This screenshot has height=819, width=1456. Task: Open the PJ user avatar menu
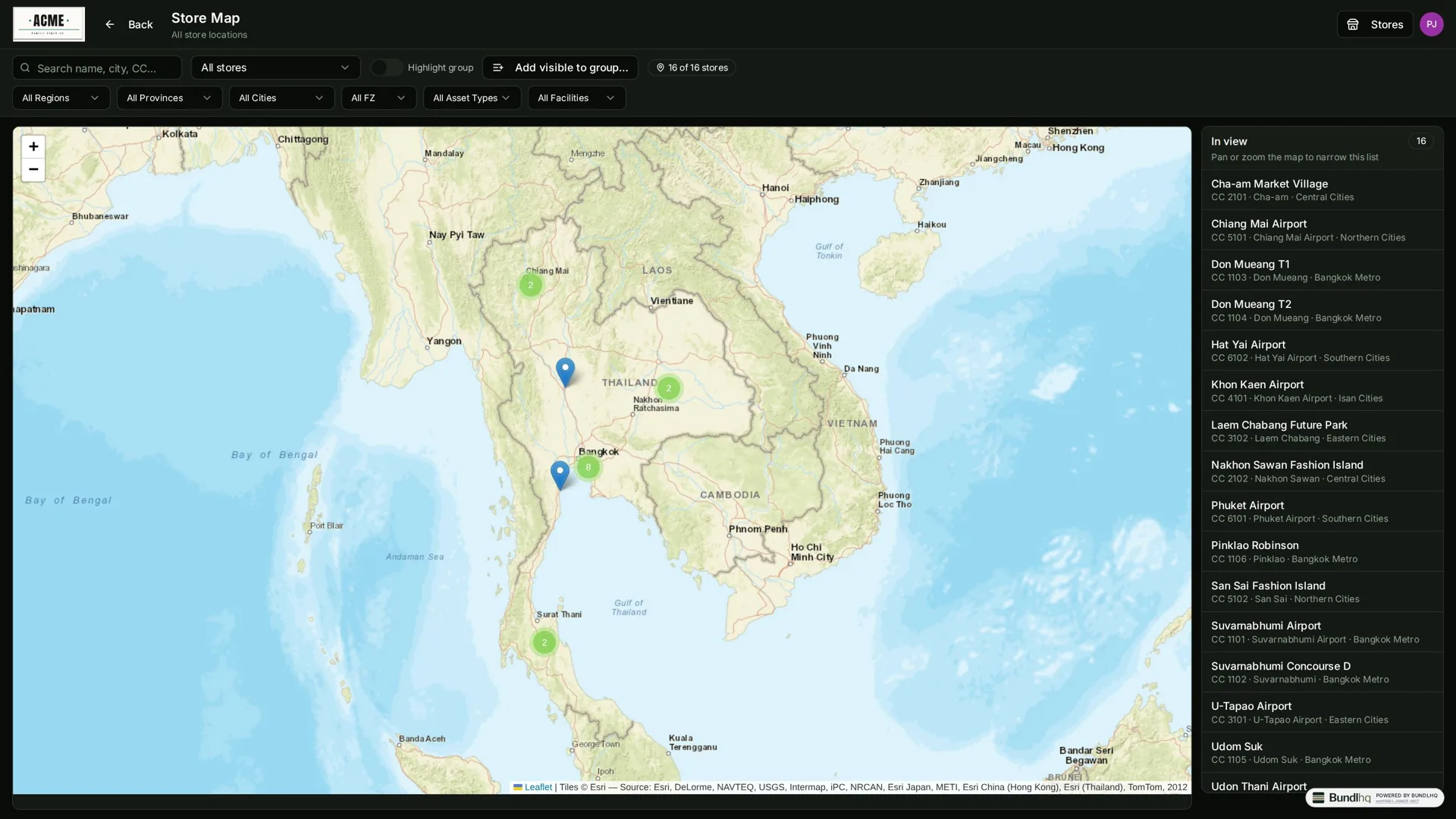click(x=1431, y=24)
